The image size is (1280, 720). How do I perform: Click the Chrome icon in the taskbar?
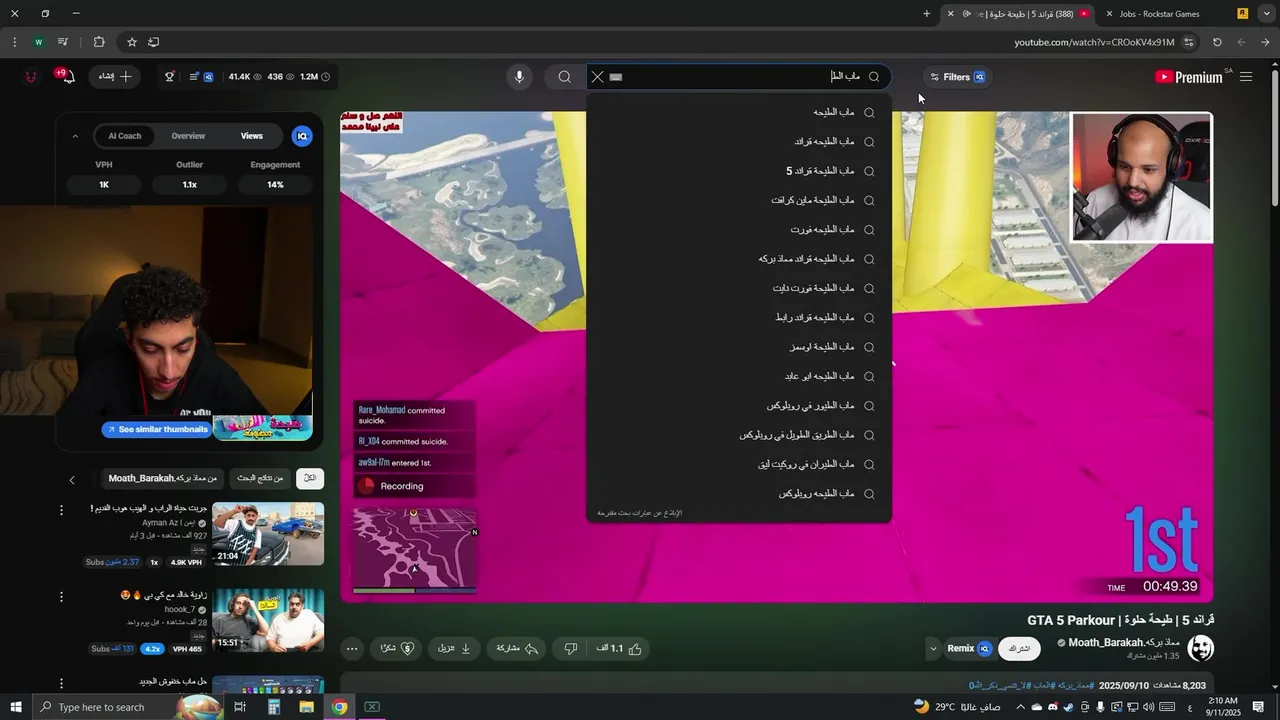(340, 707)
